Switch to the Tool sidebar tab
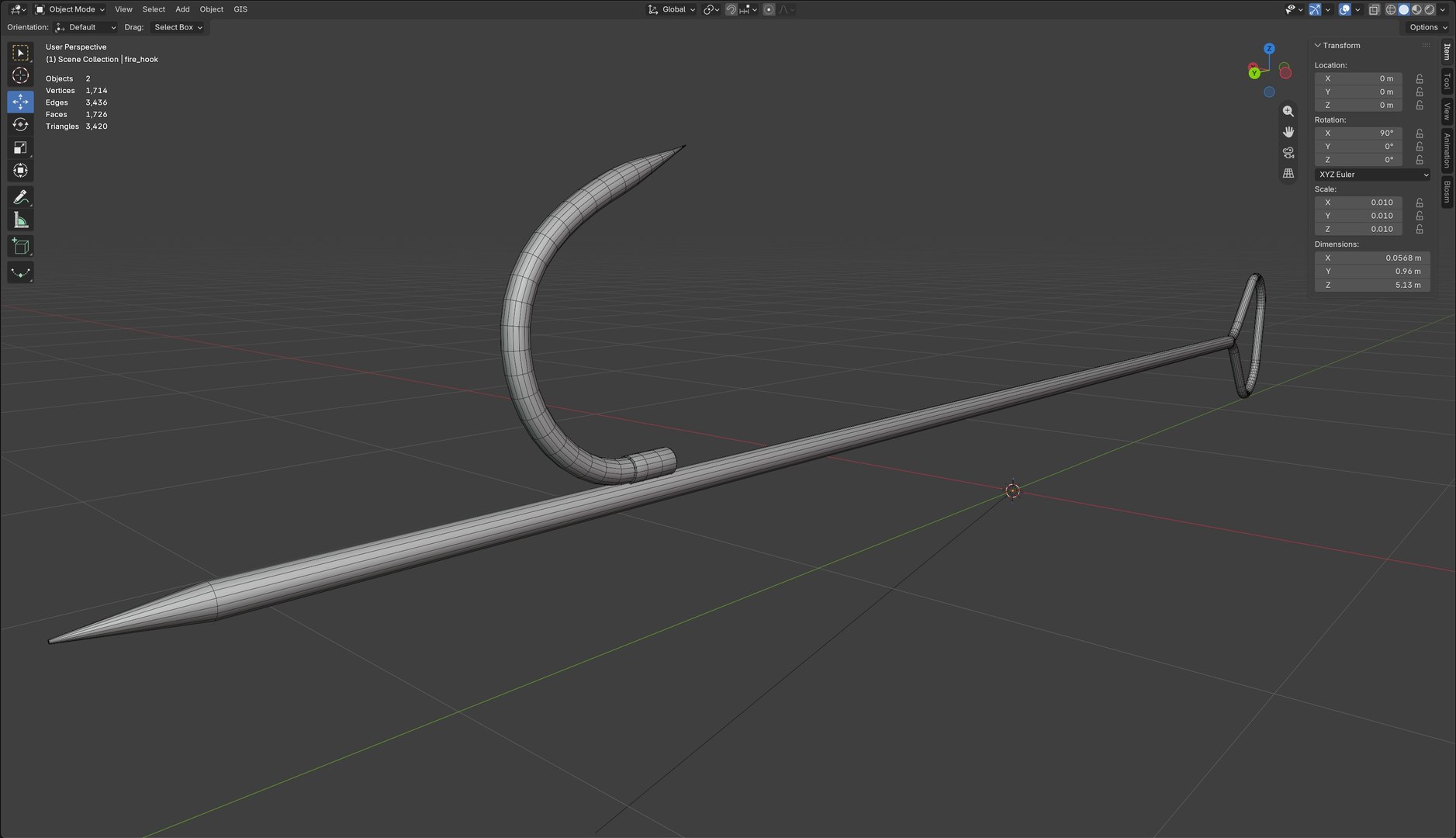This screenshot has height=838, width=1456. 1447,81
